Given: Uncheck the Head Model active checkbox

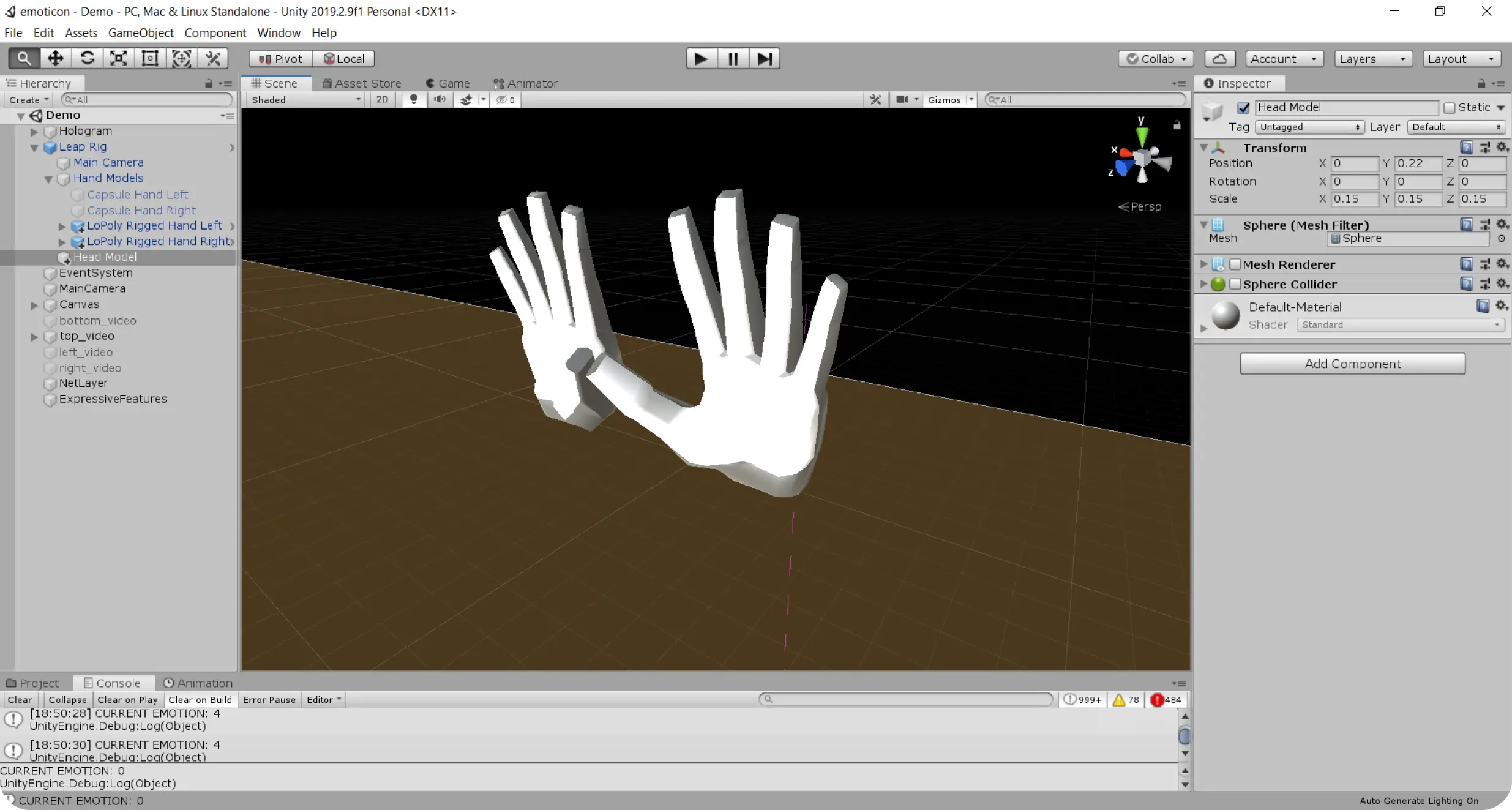Looking at the screenshot, I should coord(1243,108).
